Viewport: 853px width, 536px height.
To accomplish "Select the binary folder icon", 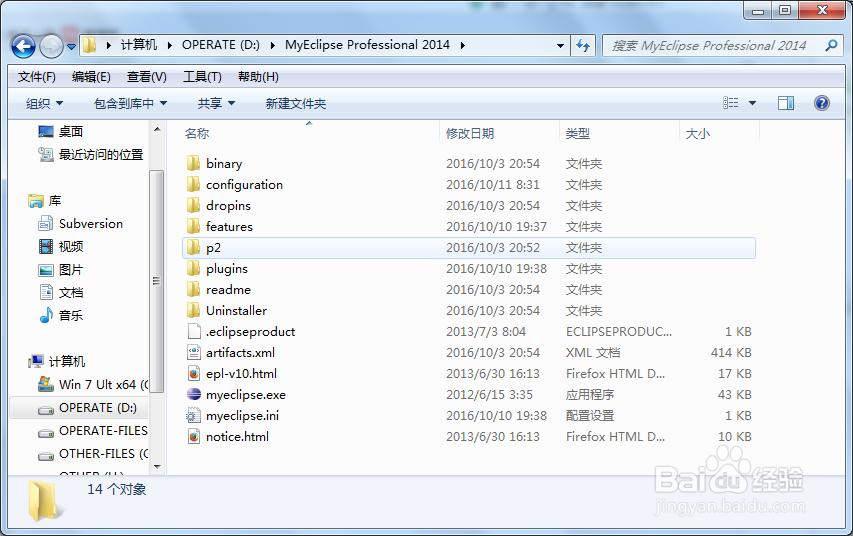I will click(193, 163).
